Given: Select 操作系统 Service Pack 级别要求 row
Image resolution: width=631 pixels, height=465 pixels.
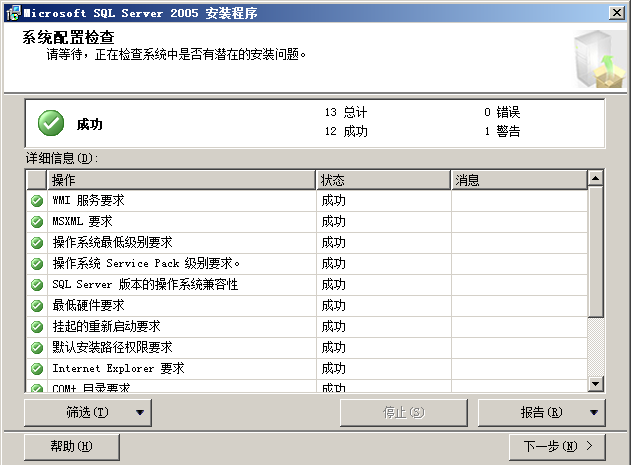Looking at the screenshot, I should coord(307,263).
